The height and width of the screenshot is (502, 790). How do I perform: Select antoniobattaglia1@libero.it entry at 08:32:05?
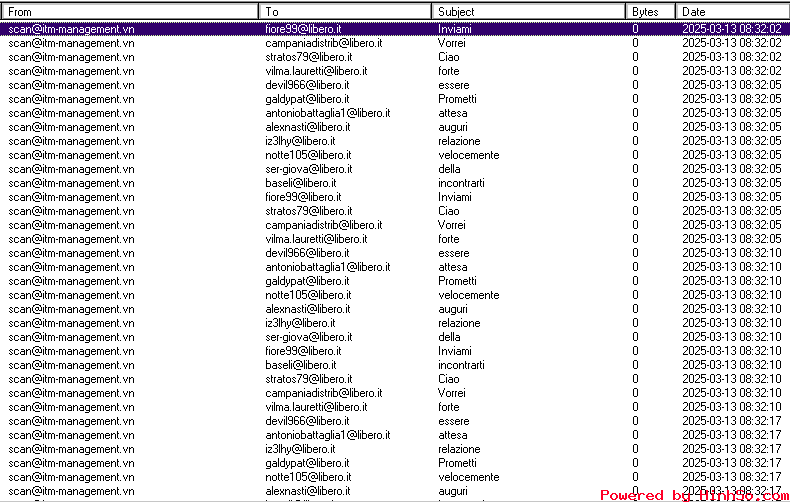[x=395, y=113]
